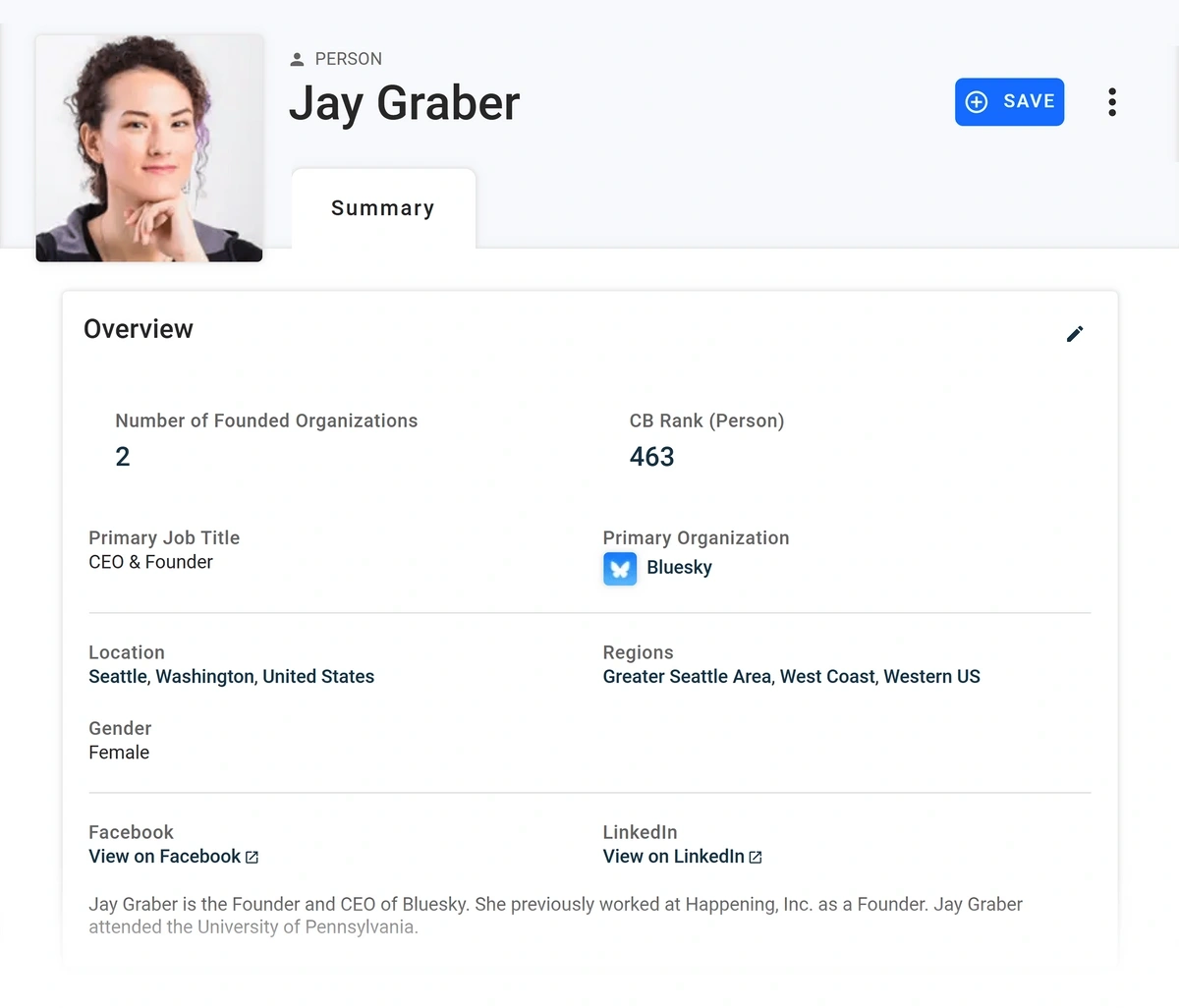Click the pencil icon to edit Overview
The width and height of the screenshot is (1179, 1008).
click(1075, 333)
